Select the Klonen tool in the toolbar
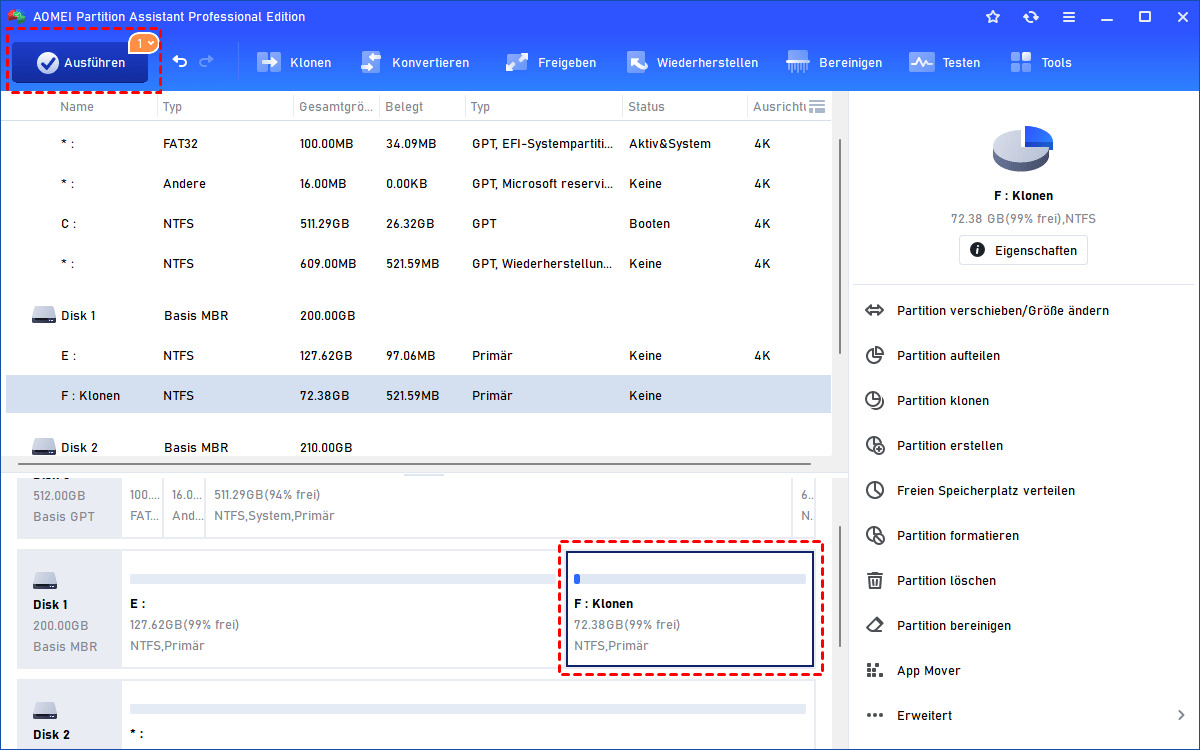Viewport: 1200px width, 750px height. (294, 61)
